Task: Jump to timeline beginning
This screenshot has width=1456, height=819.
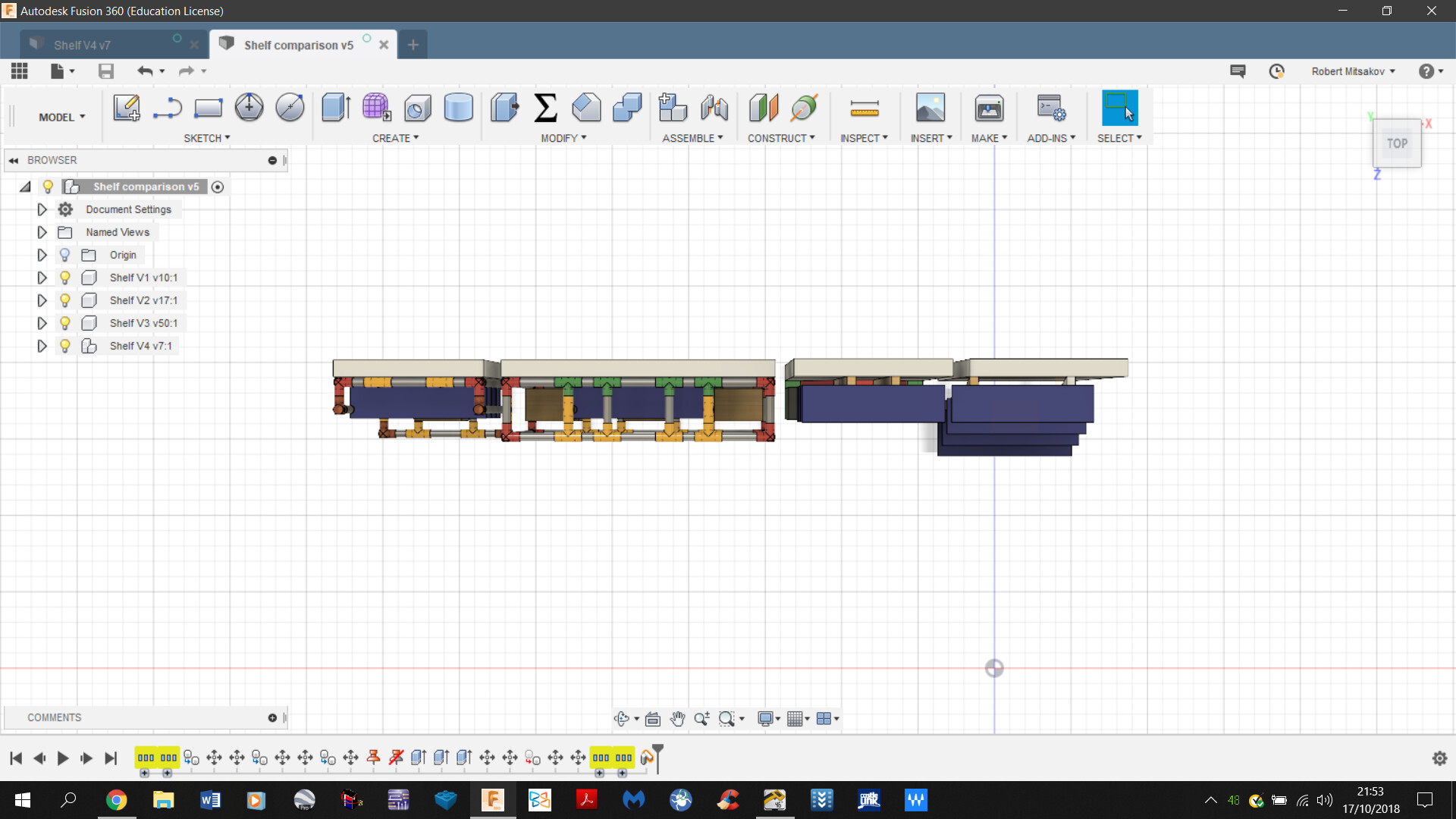Action: pos(16,758)
